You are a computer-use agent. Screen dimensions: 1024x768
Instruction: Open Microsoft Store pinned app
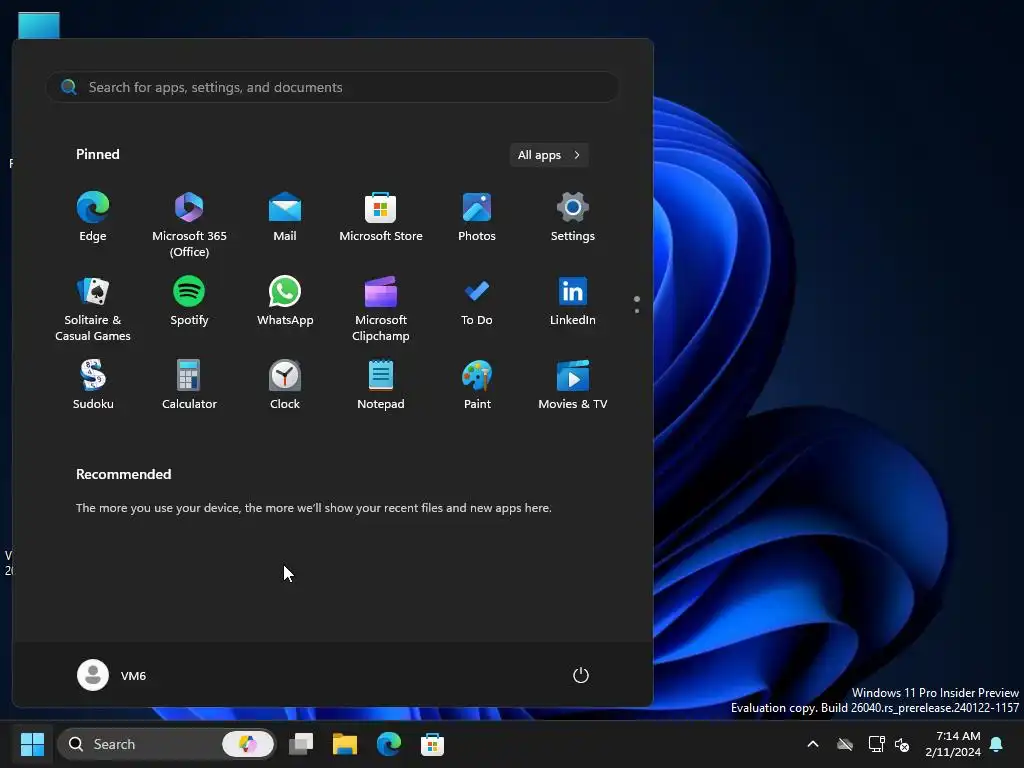381,217
